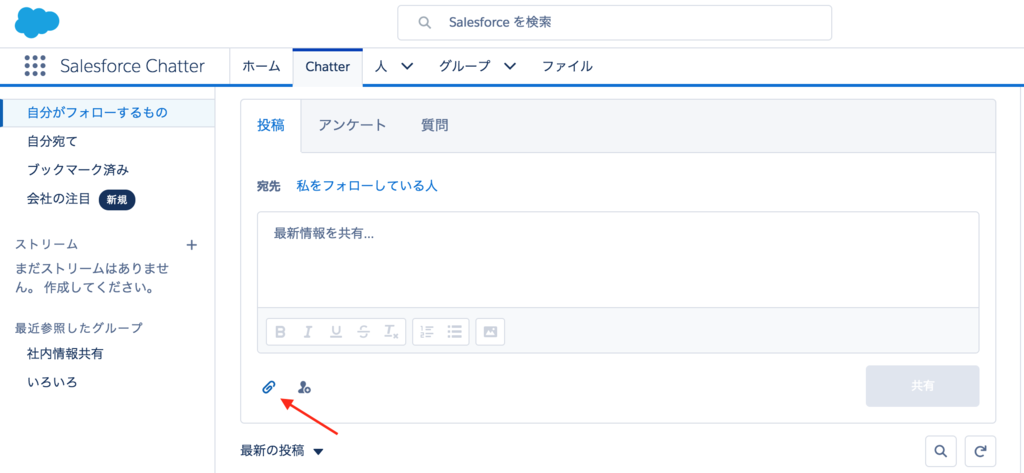Click the 新規 badge next to 会社の注目
The width and height of the screenshot is (1024, 473).
(117, 200)
